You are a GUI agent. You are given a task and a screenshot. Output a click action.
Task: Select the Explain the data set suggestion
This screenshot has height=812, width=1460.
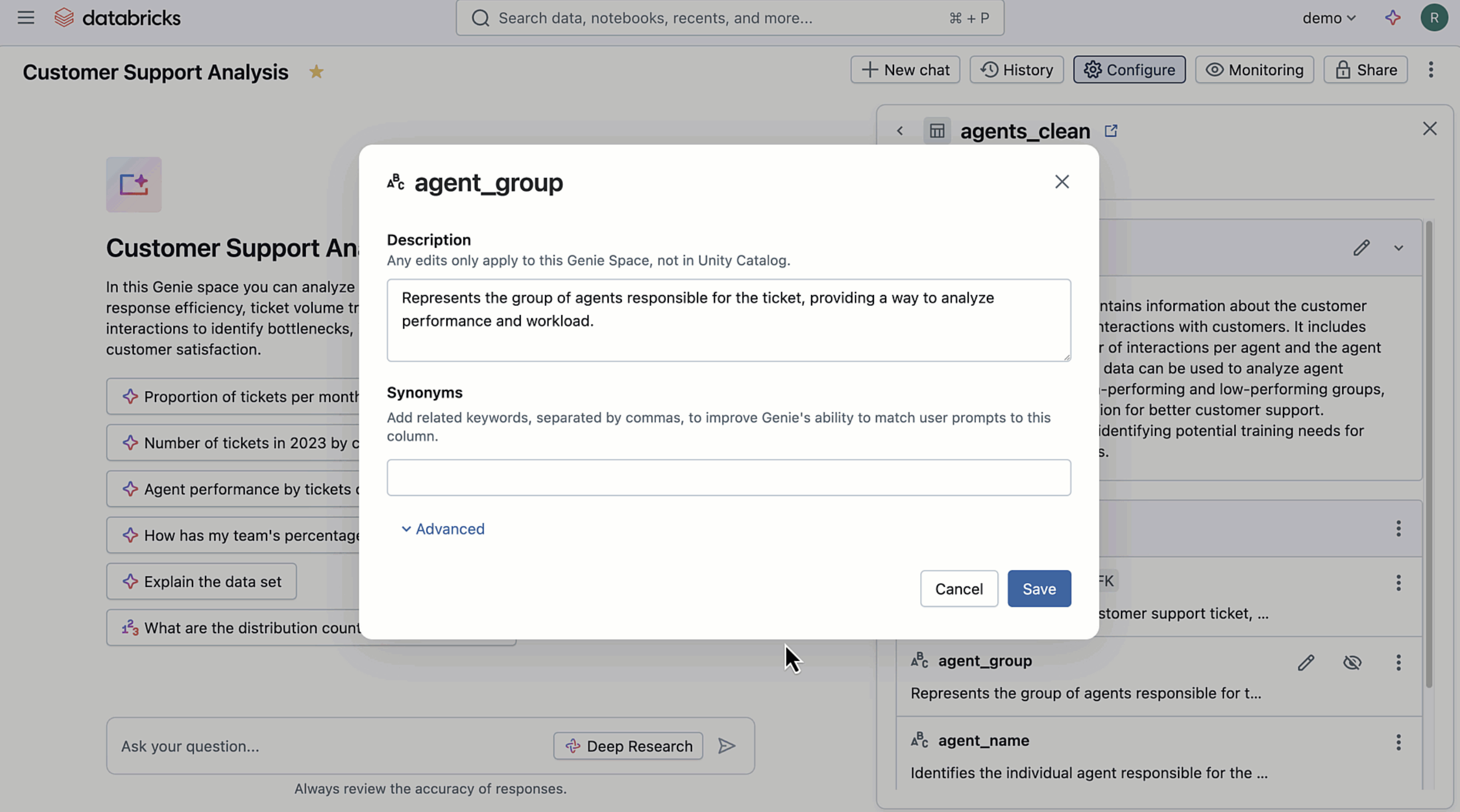point(201,581)
